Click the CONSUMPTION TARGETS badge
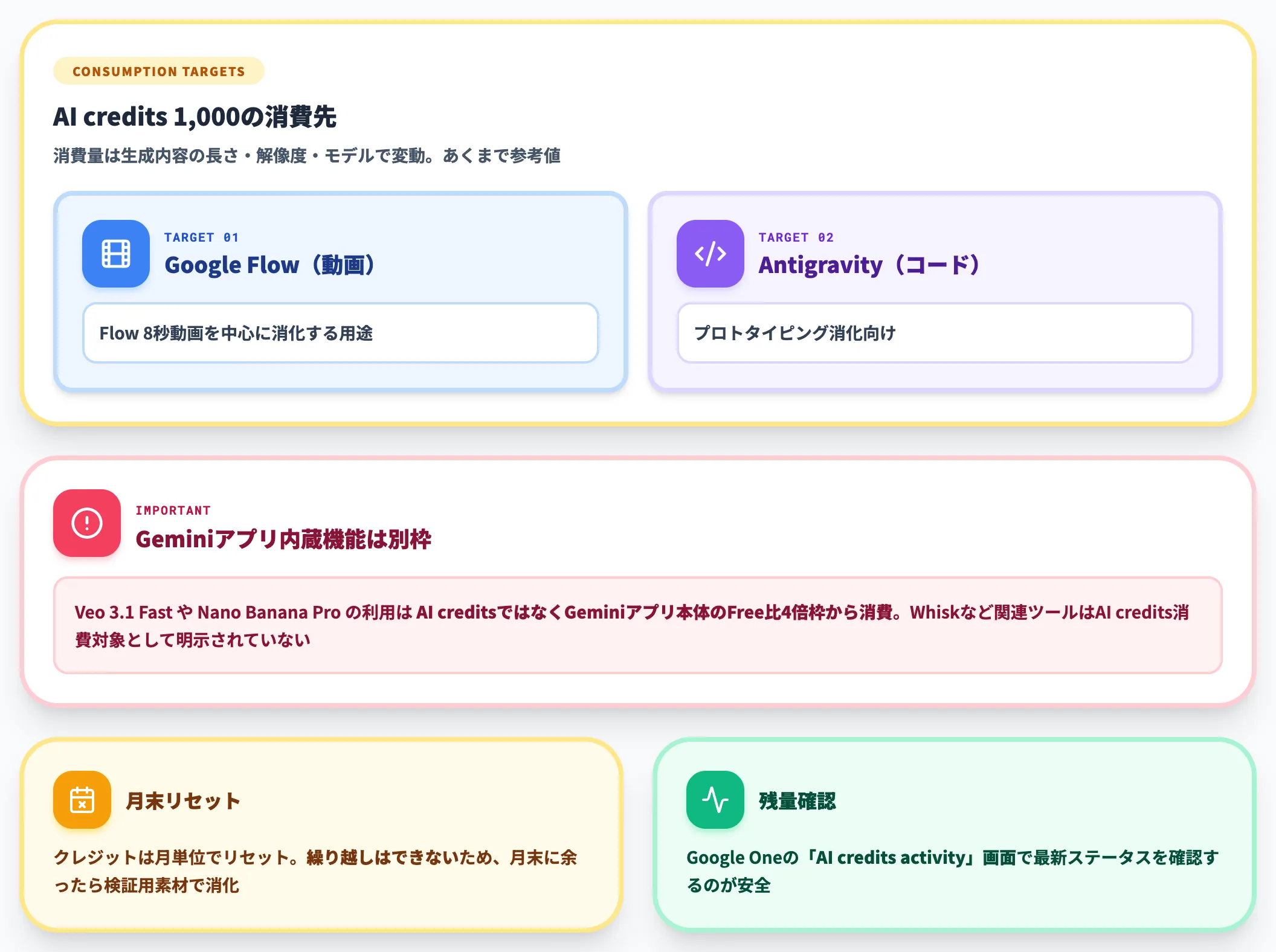This screenshot has width=1276, height=952. [x=159, y=71]
